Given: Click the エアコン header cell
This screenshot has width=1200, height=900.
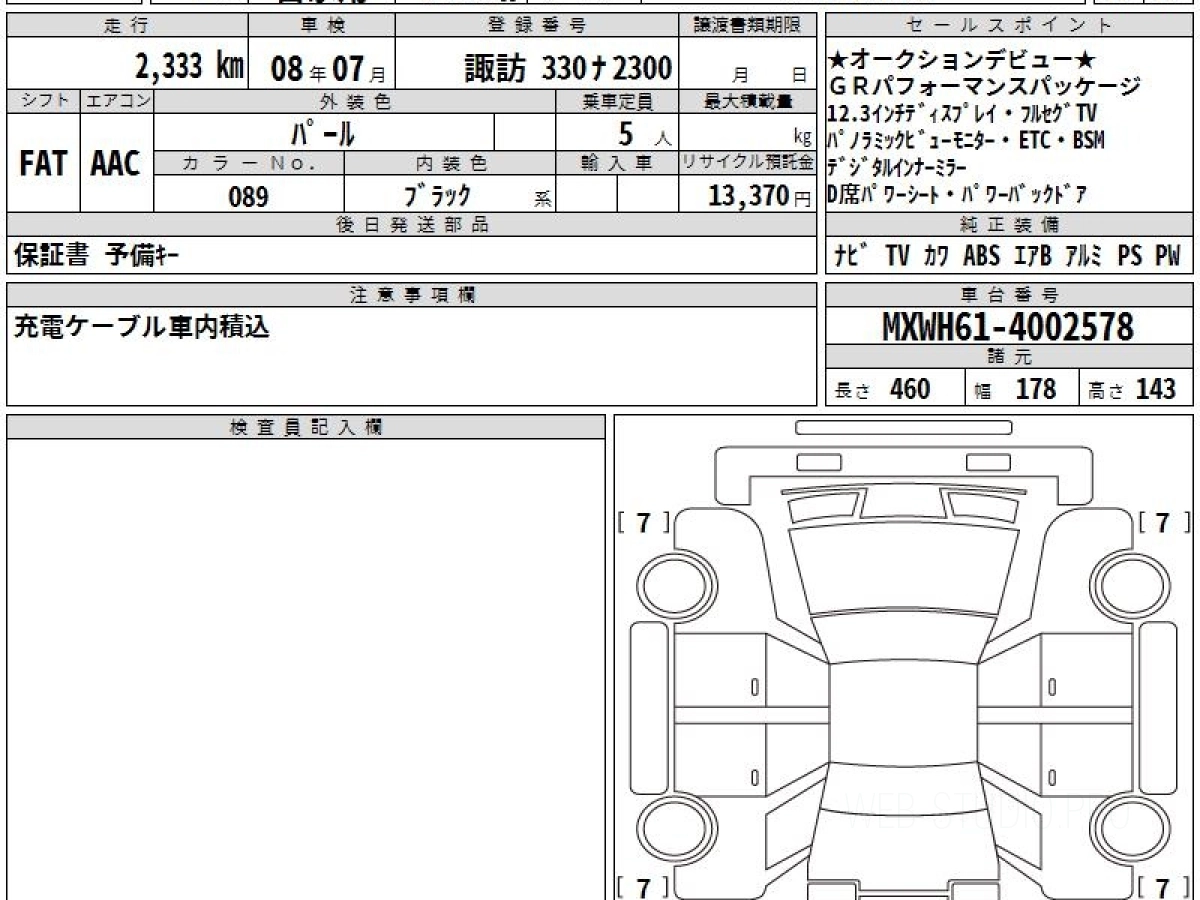Looking at the screenshot, I should click(x=118, y=101).
